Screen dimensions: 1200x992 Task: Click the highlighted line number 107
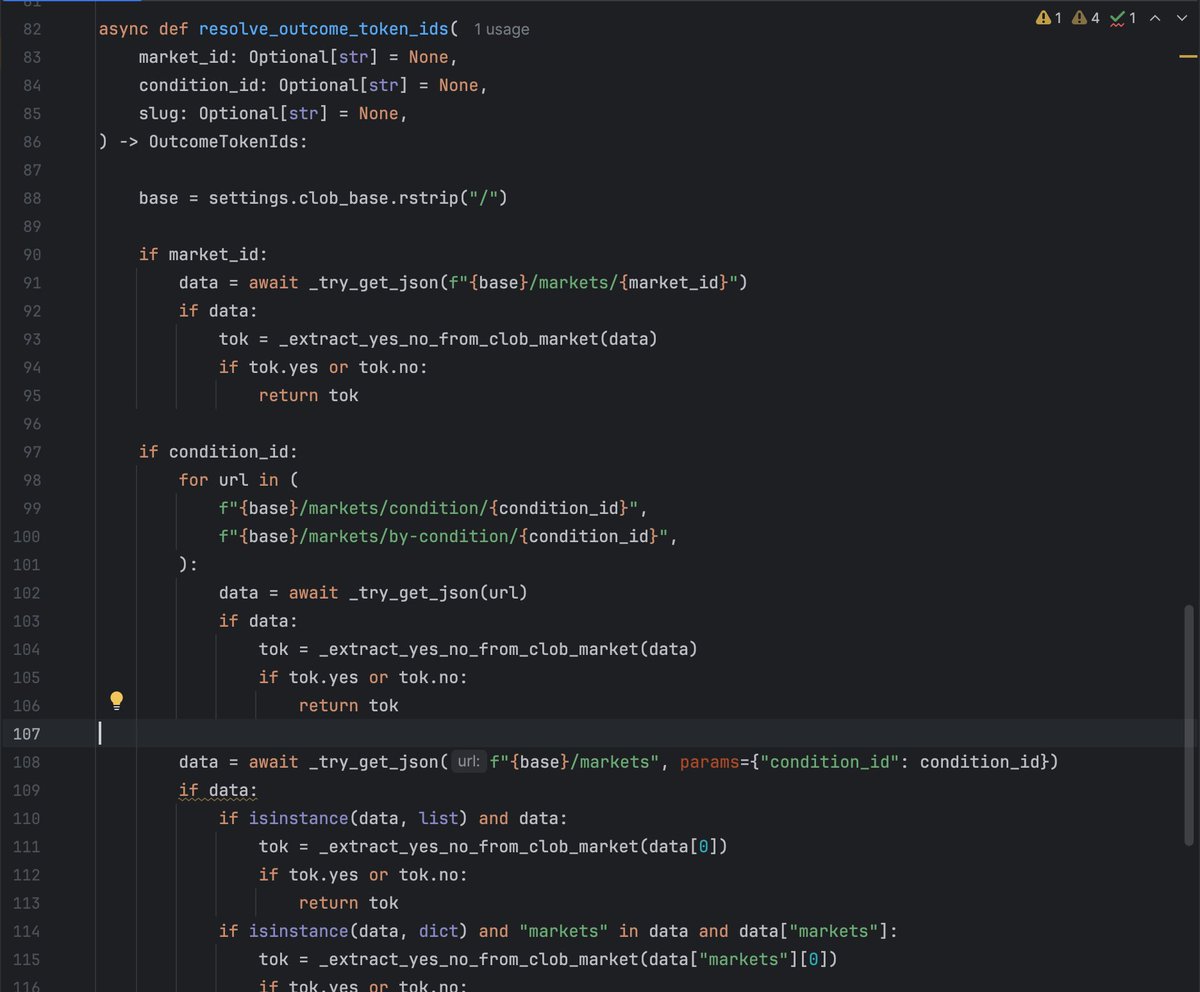pyautogui.click(x=27, y=733)
